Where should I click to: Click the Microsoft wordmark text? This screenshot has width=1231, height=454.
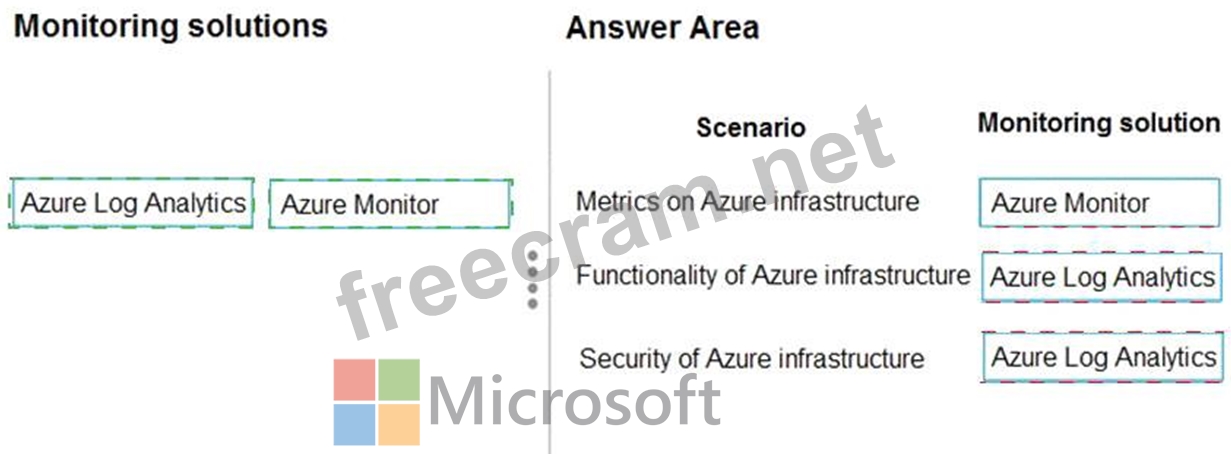pos(574,402)
